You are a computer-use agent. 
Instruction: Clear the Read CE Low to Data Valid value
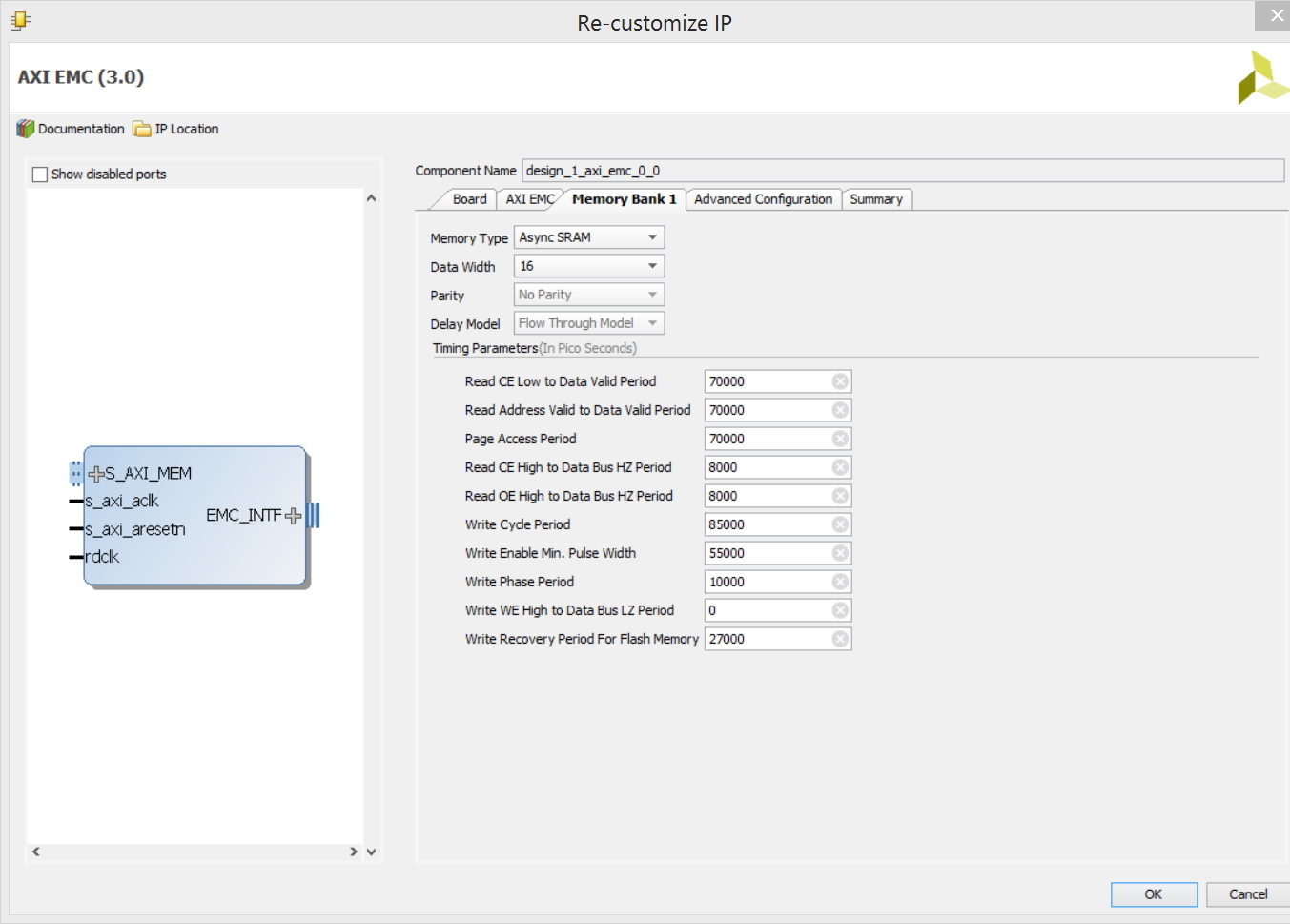840,381
